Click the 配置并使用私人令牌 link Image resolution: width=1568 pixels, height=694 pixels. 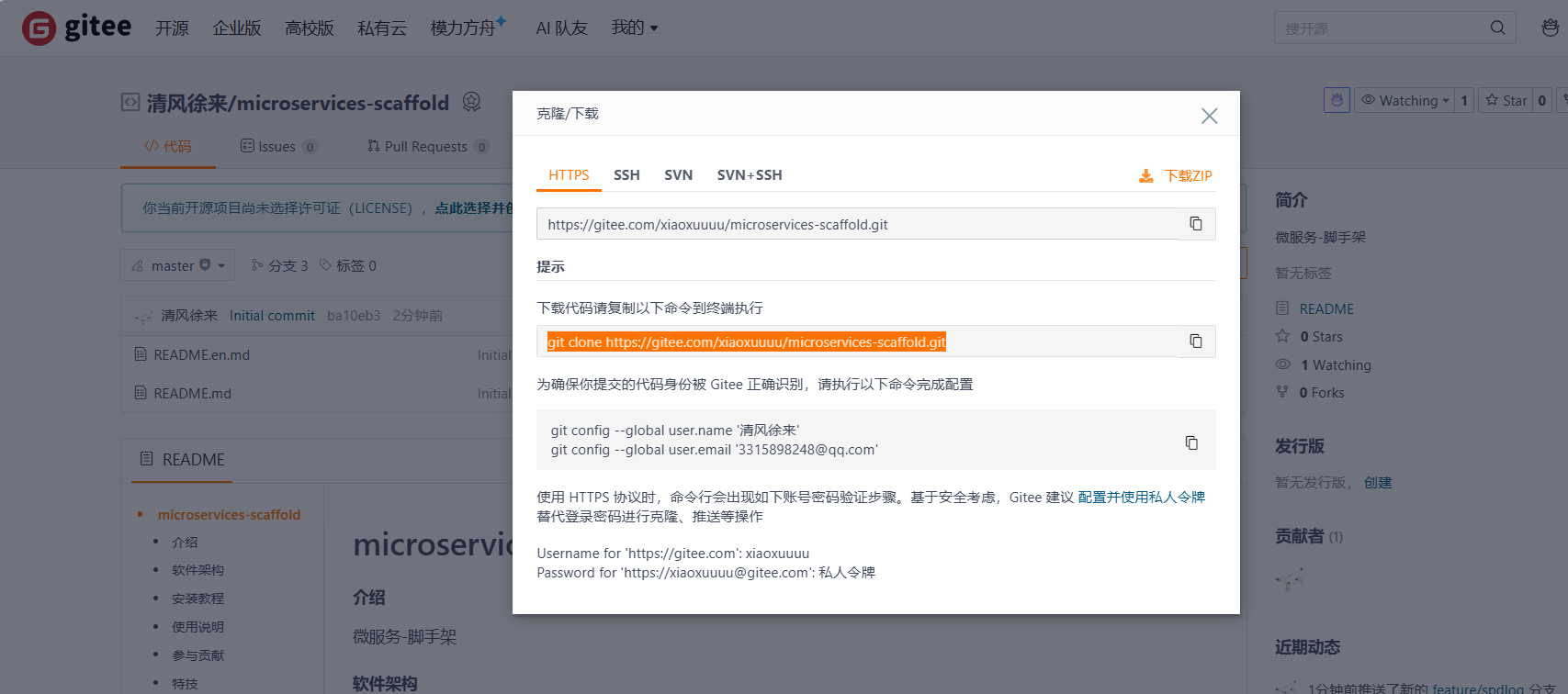click(1141, 497)
